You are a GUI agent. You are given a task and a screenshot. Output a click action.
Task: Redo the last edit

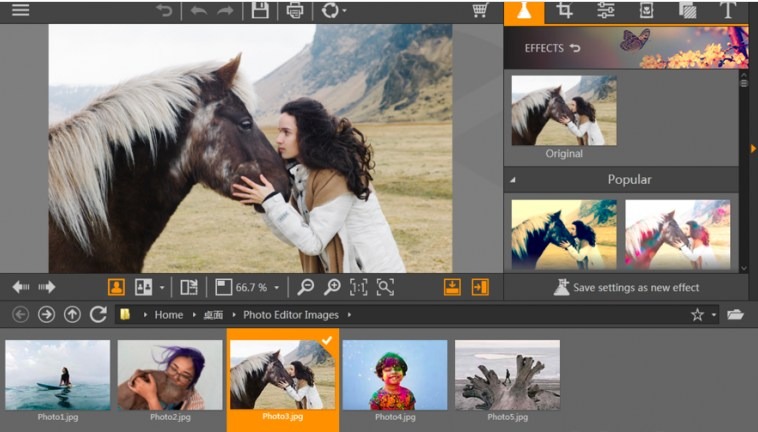point(225,10)
